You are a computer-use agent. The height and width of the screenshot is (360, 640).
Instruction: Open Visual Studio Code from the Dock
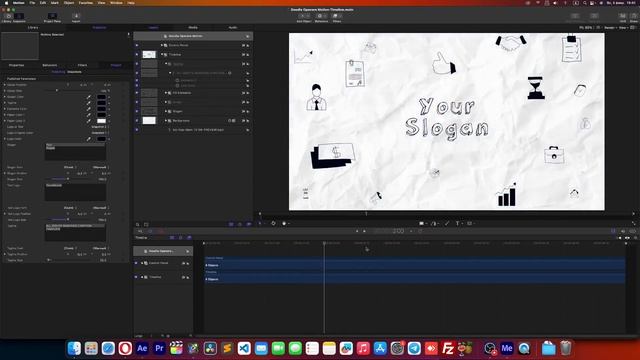(244, 348)
